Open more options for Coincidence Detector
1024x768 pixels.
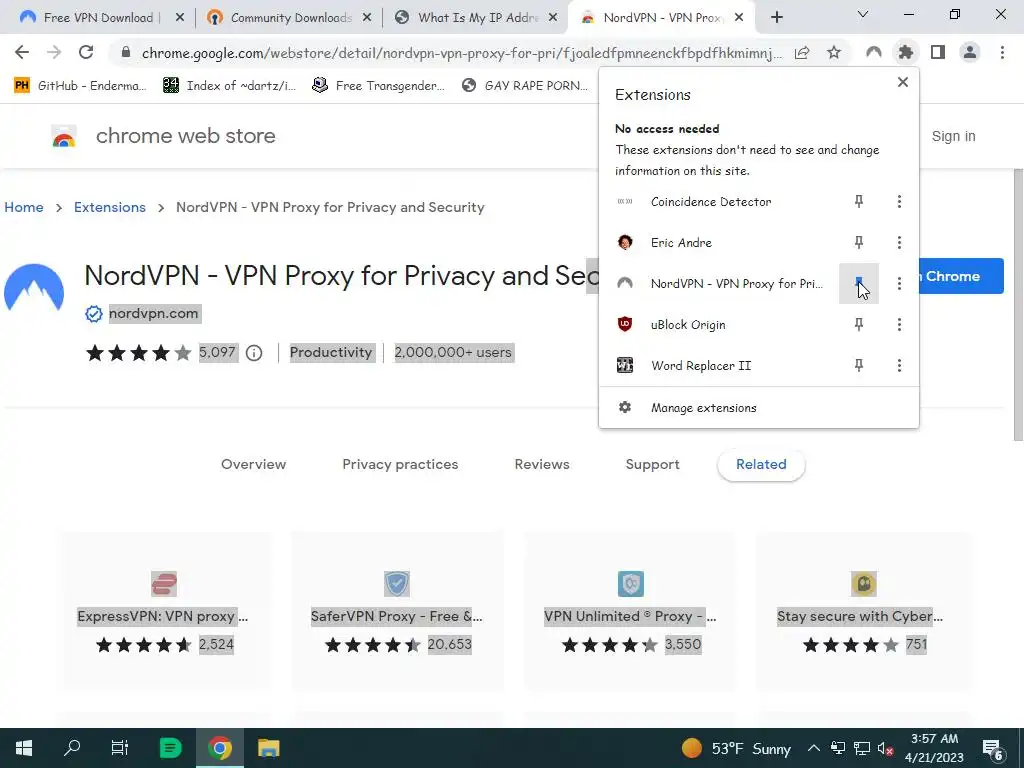pyautogui.click(x=899, y=201)
